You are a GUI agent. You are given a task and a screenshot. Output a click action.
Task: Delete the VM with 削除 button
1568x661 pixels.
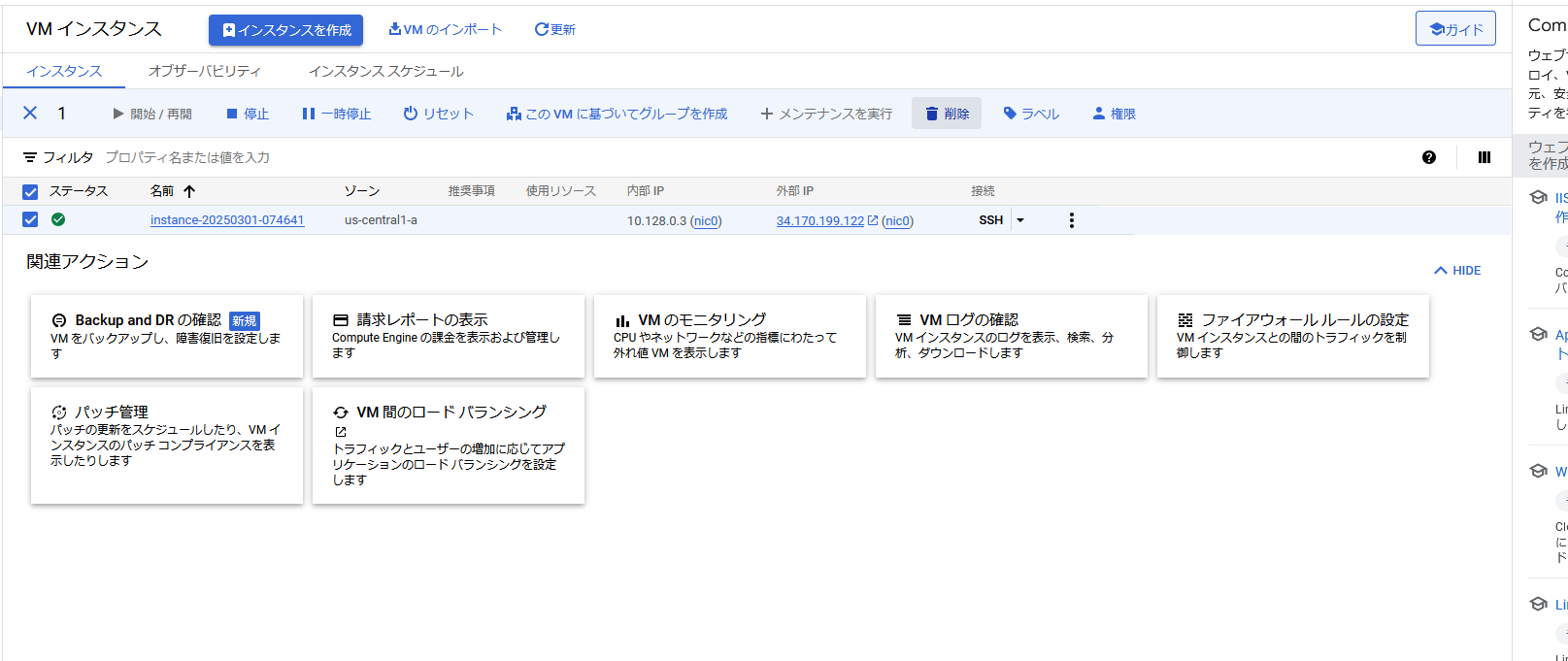click(947, 114)
